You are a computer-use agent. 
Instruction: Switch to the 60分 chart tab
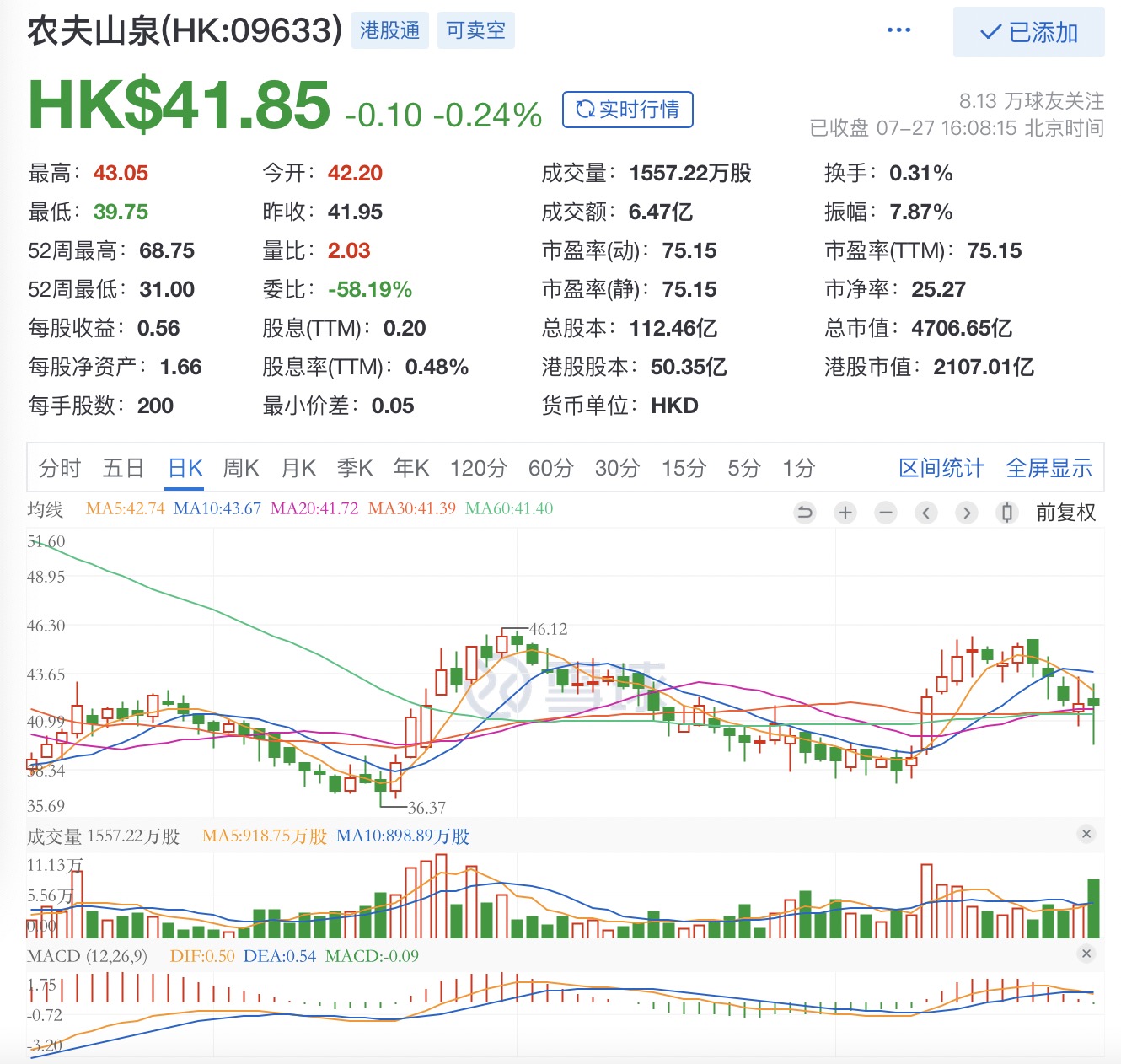point(551,468)
